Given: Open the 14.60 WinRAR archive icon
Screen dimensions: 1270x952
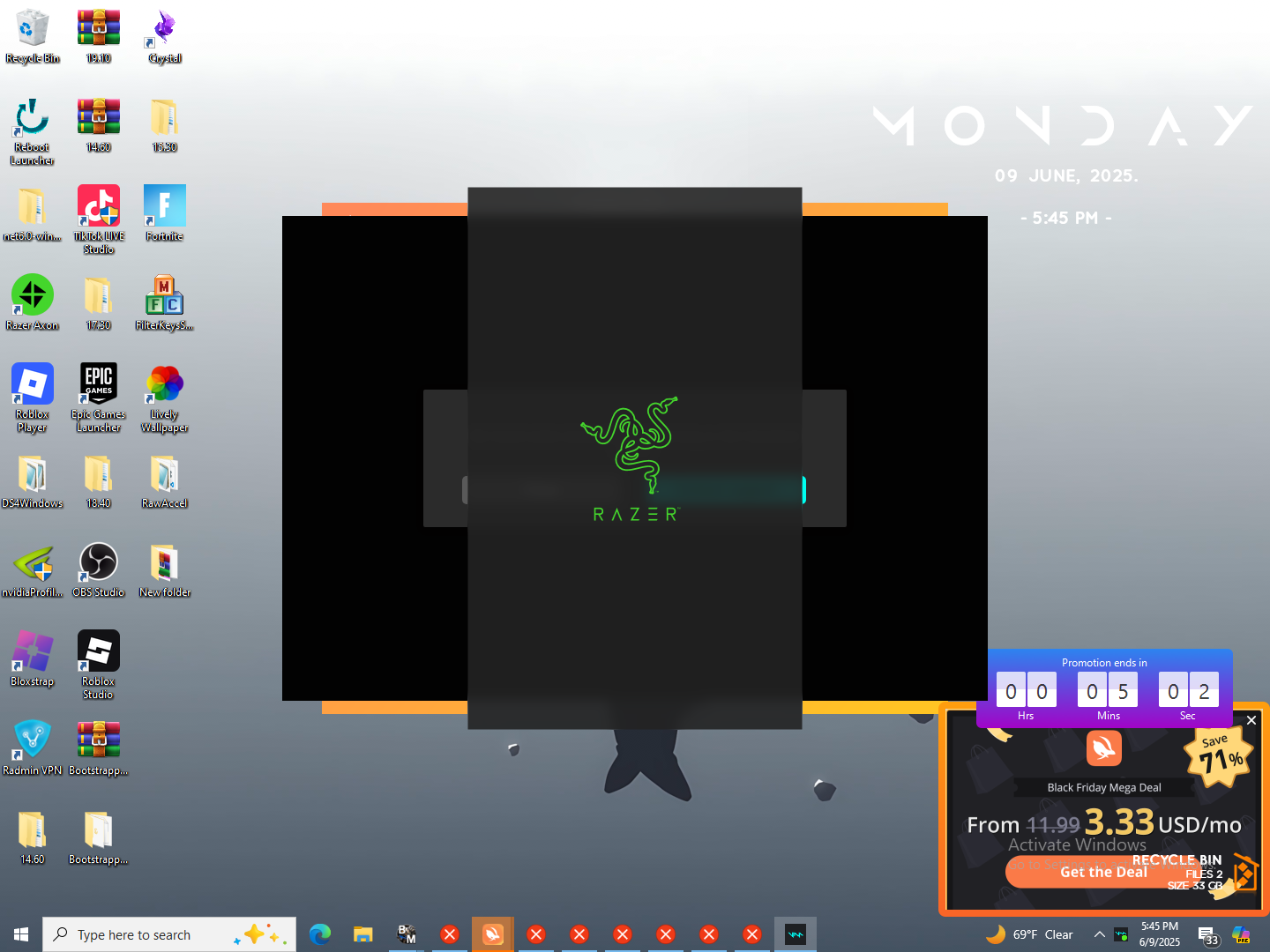Looking at the screenshot, I should (99, 126).
